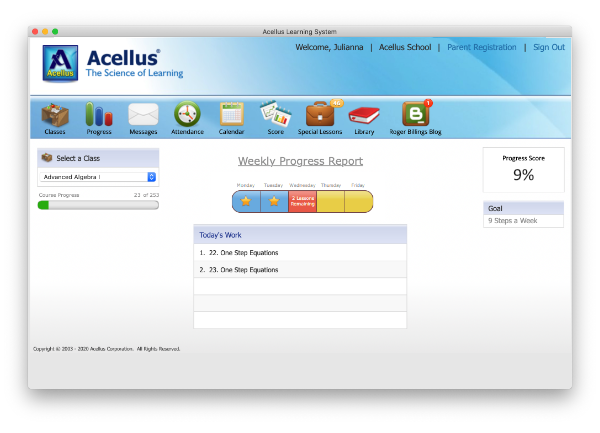Open the Score charts icon
The image size is (600, 433).
click(276, 114)
